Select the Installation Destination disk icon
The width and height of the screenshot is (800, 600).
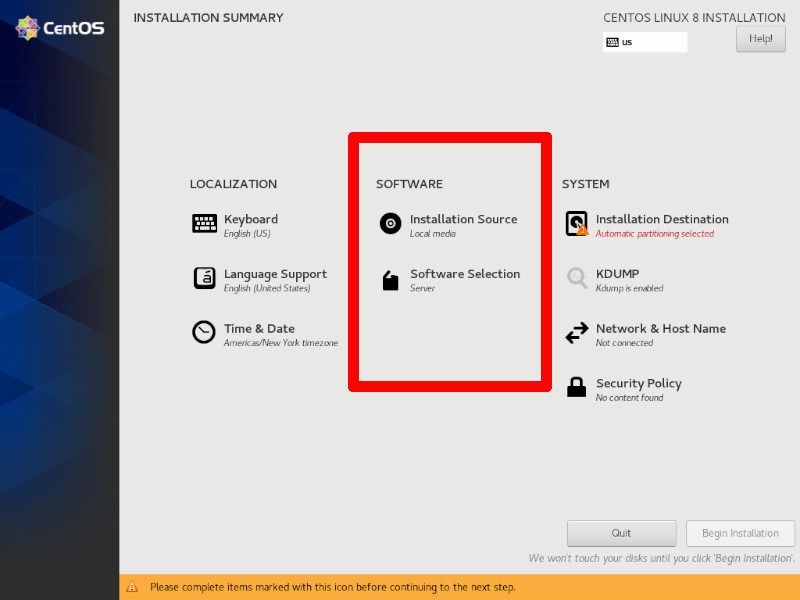click(578, 224)
